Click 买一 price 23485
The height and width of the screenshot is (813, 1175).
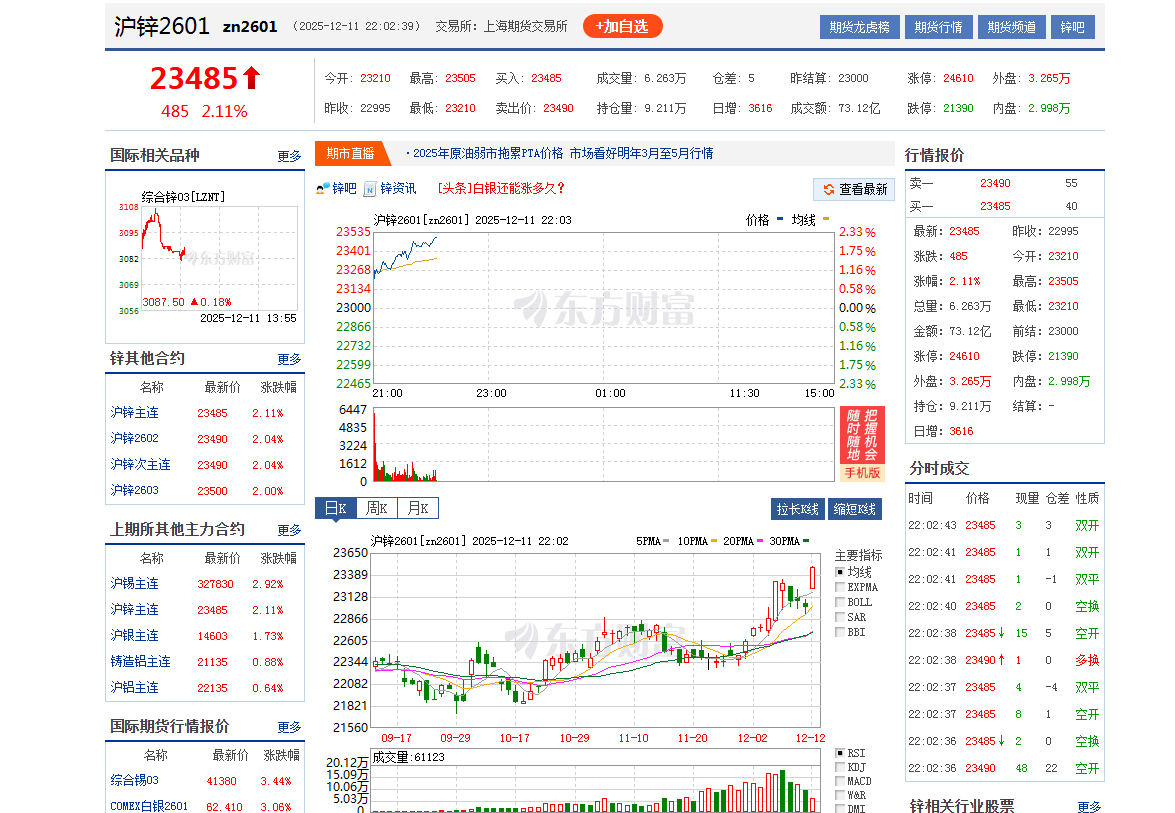995,207
